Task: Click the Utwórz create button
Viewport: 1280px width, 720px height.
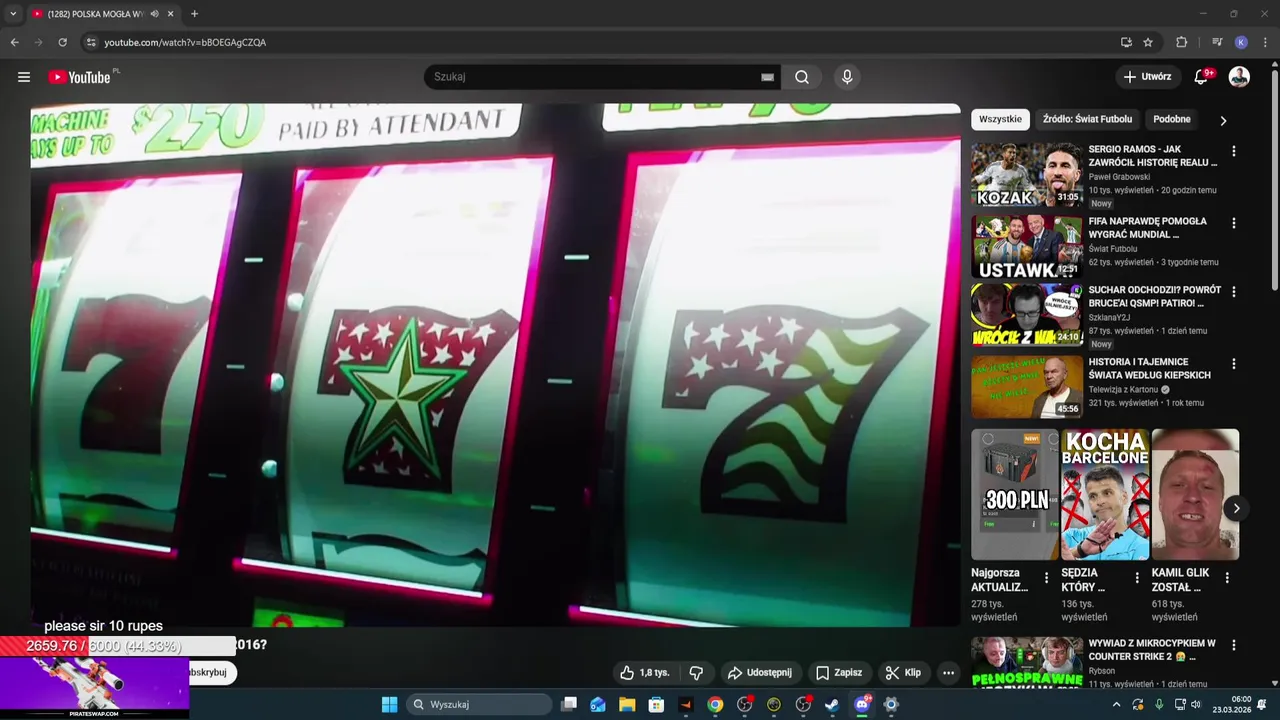Action: (1147, 77)
